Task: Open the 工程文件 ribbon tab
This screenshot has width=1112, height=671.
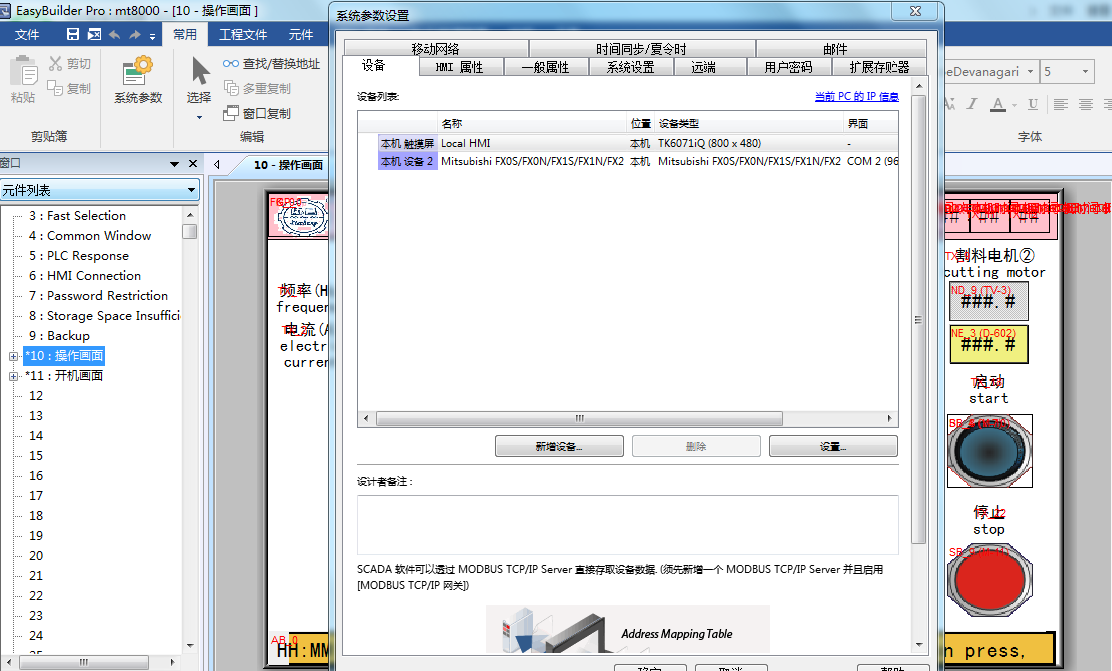Action: point(243,34)
